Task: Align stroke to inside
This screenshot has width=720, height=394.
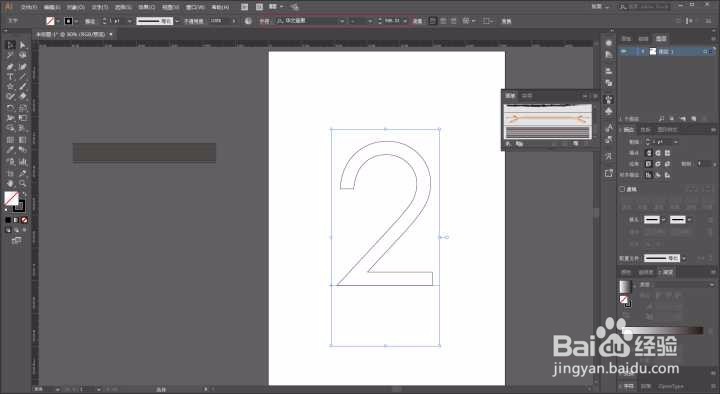Action: (x=658, y=175)
